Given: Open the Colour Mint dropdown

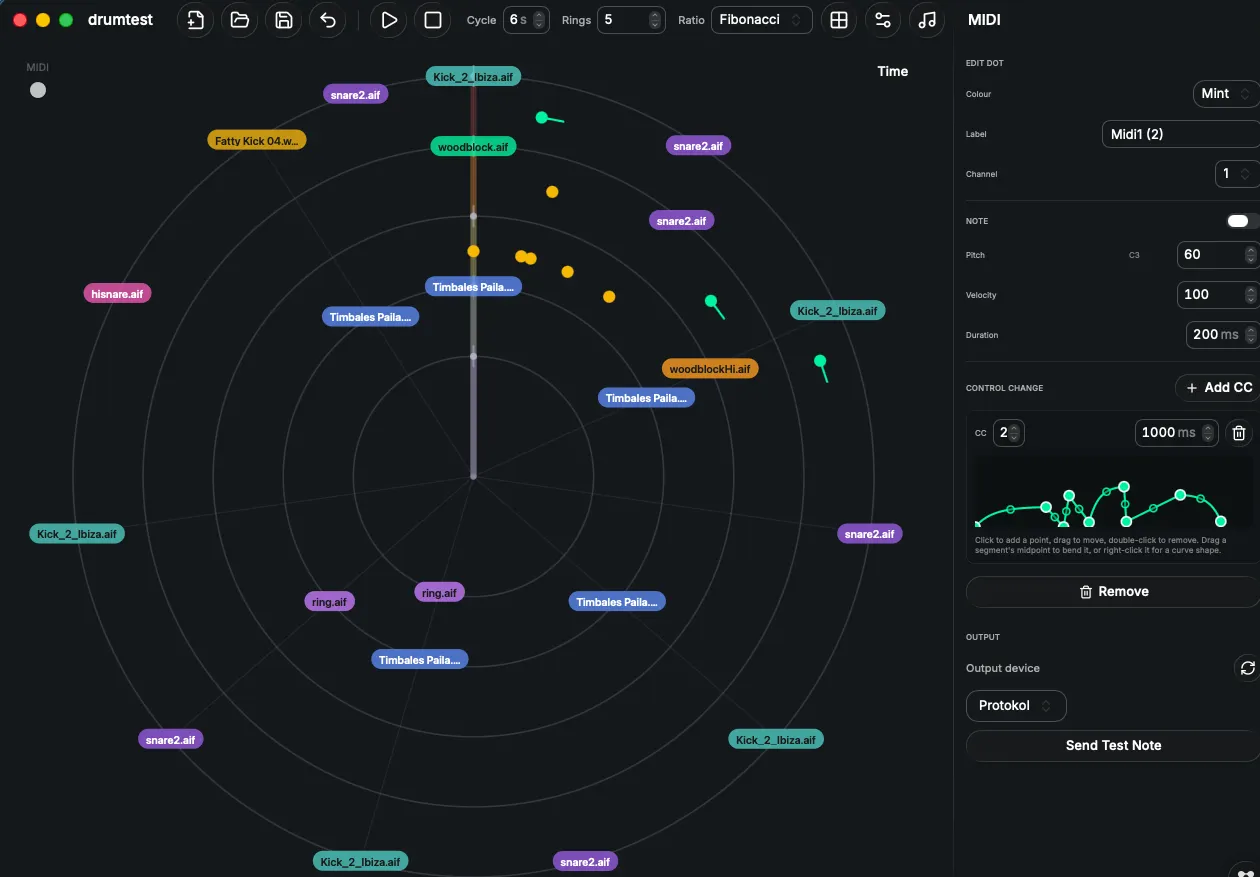Looking at the screenshot, I should pyautogui.click(x=1226, y=93).
